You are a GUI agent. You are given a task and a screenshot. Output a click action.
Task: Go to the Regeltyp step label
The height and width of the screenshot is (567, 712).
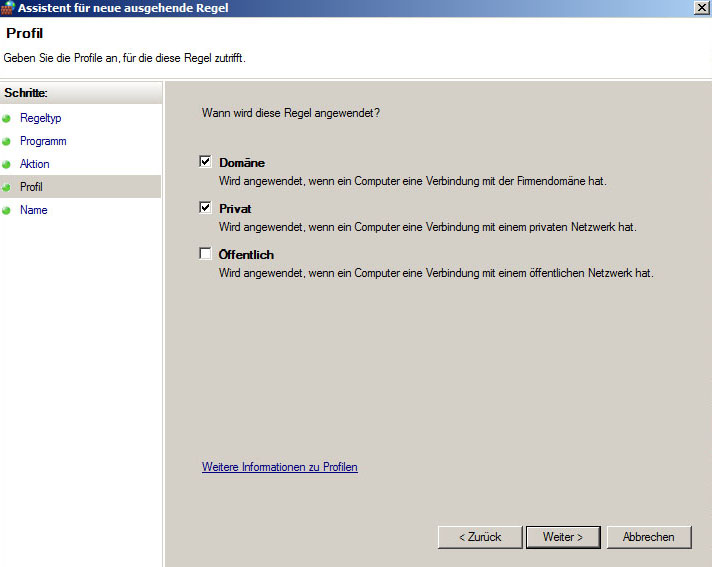(x=41, y=118)
